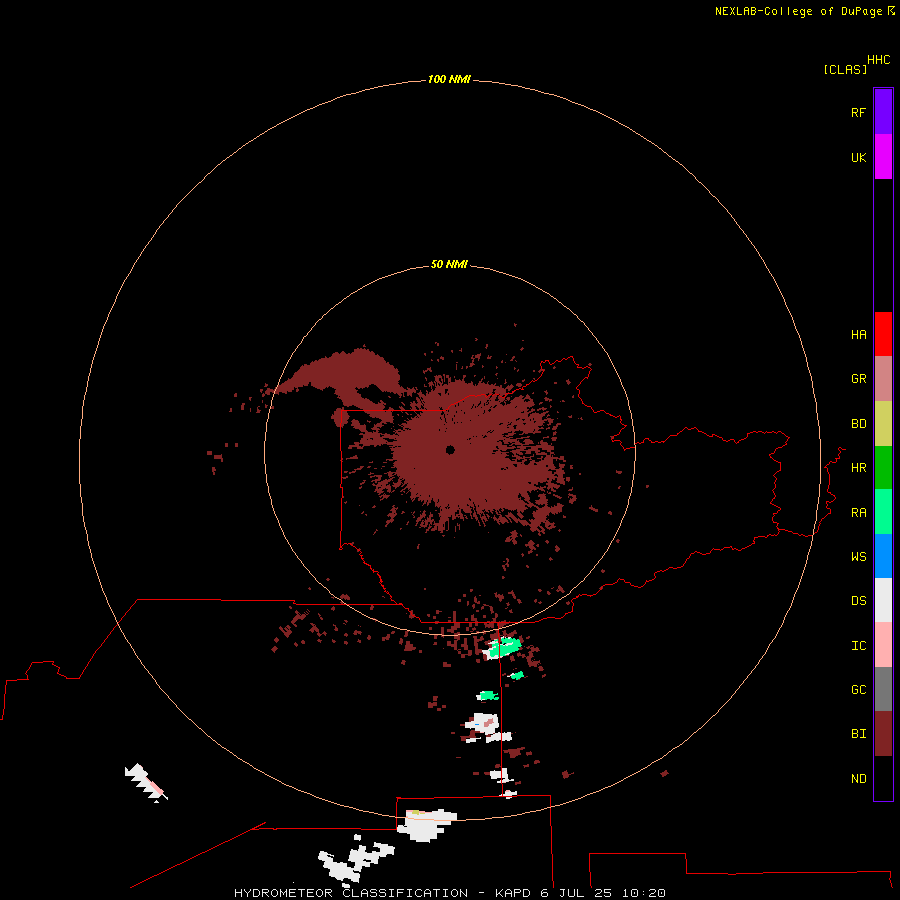The image size is (900, 900).
Task: Click the HA legend label
Action: point(859,335)
